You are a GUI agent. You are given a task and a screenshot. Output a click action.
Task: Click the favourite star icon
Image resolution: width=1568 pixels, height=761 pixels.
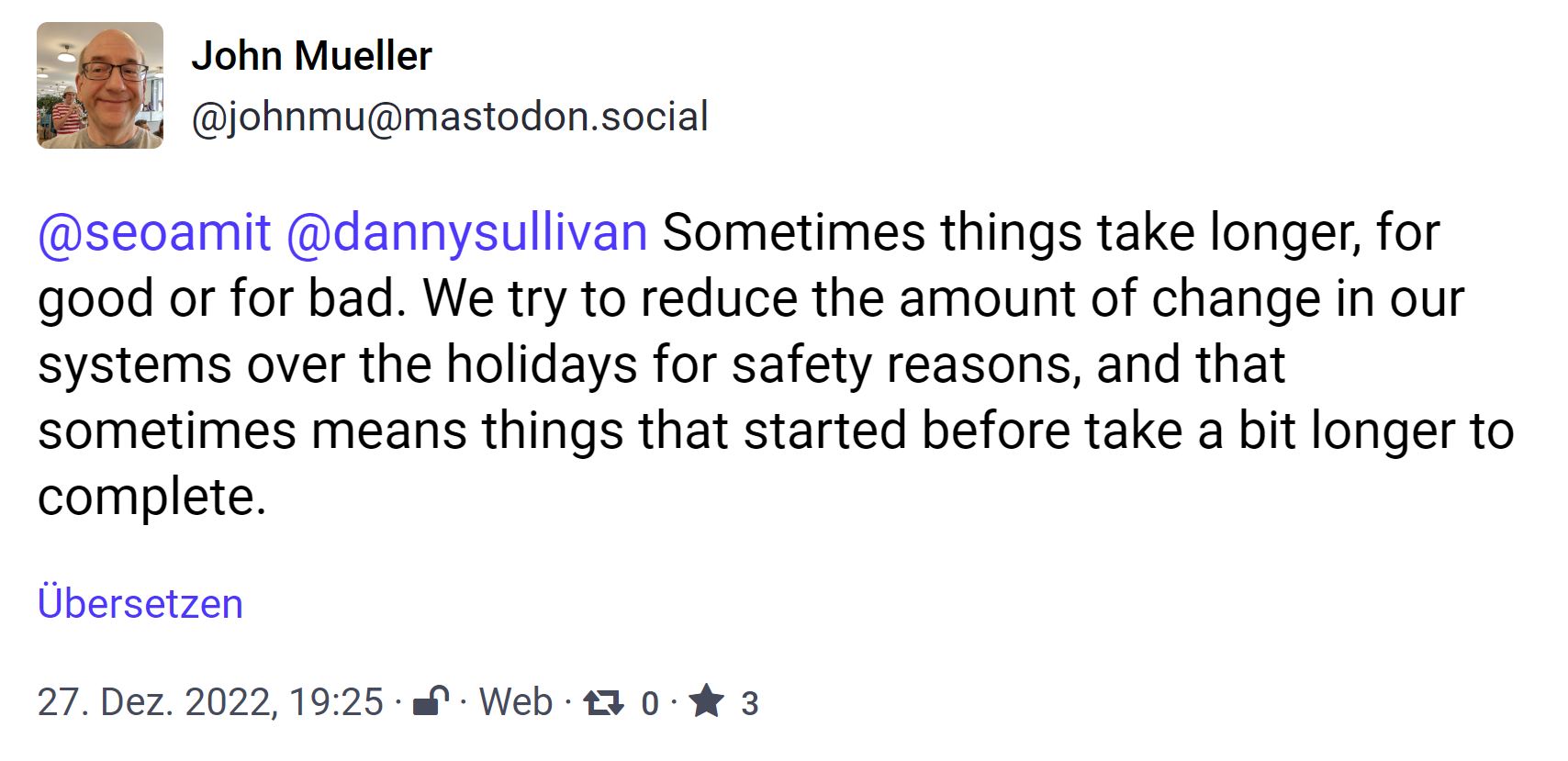pyautogui.click(x=707, y=701)
